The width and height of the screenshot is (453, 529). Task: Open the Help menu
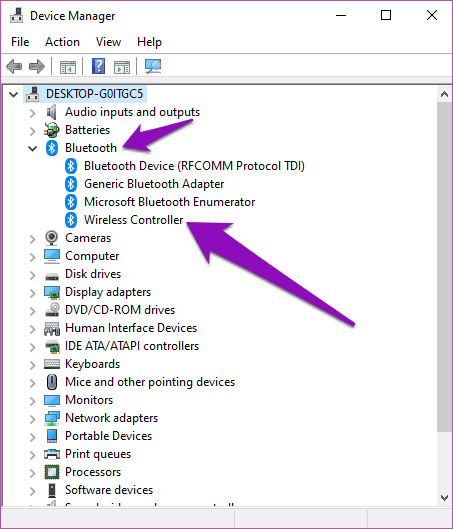coord(149,42)
